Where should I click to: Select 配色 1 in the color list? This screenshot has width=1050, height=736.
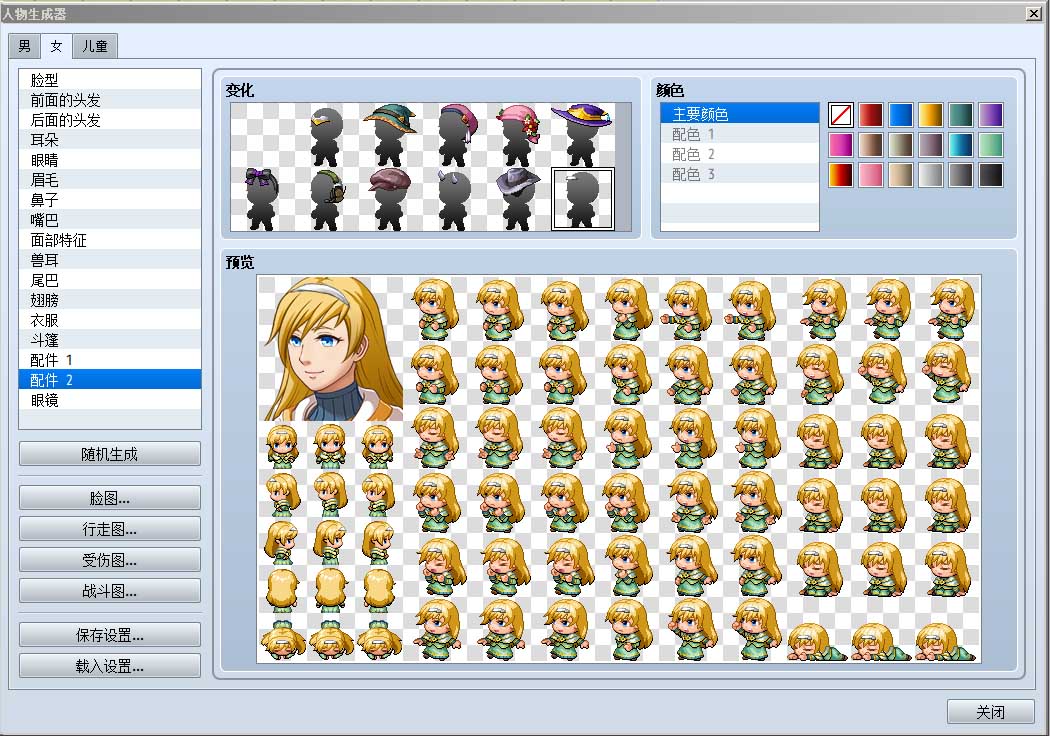coord(739,134)
